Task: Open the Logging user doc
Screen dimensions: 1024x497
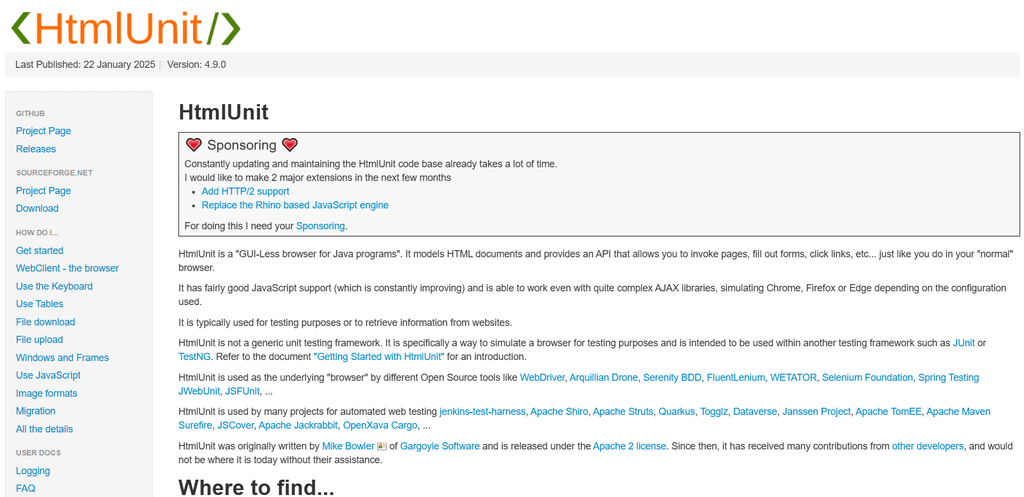Action: [33, 471]
